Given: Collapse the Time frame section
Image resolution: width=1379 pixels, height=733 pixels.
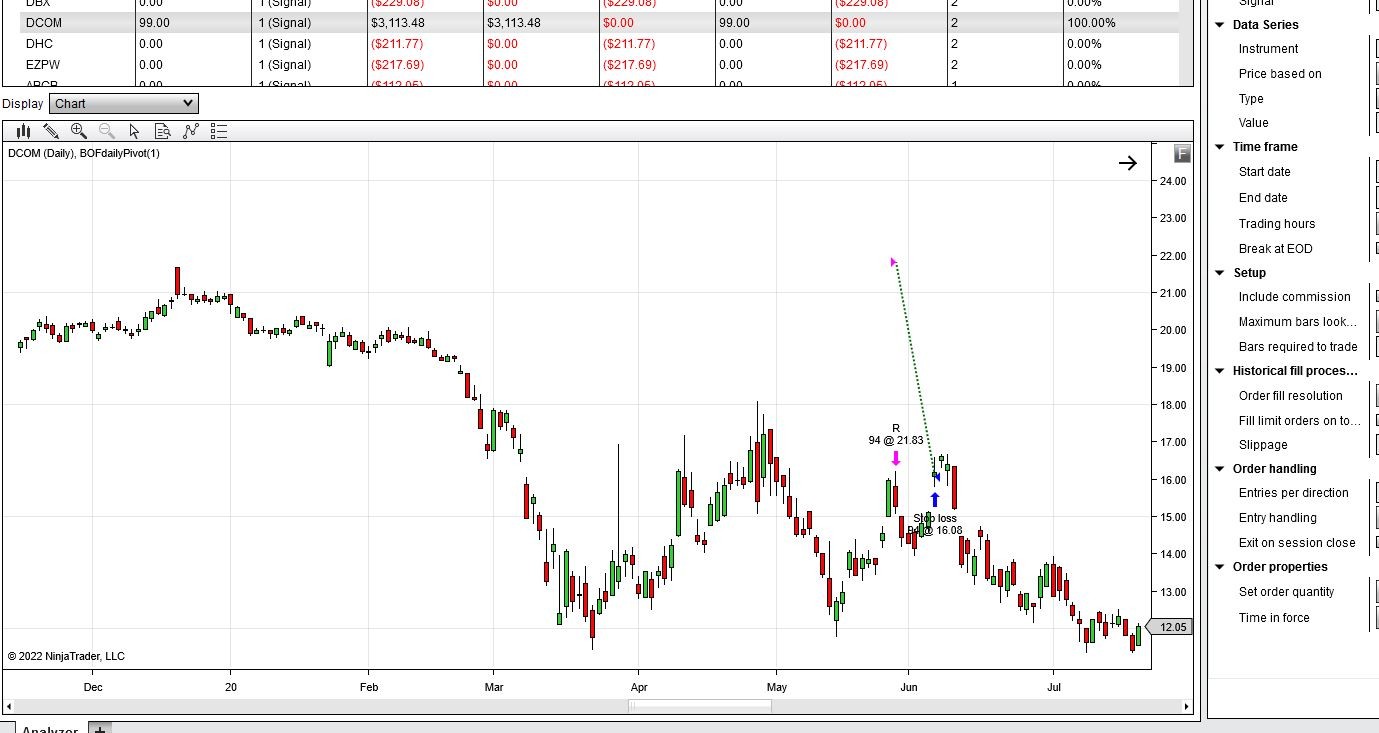Looking at the screenshot, I should [x=1220, y=147].
